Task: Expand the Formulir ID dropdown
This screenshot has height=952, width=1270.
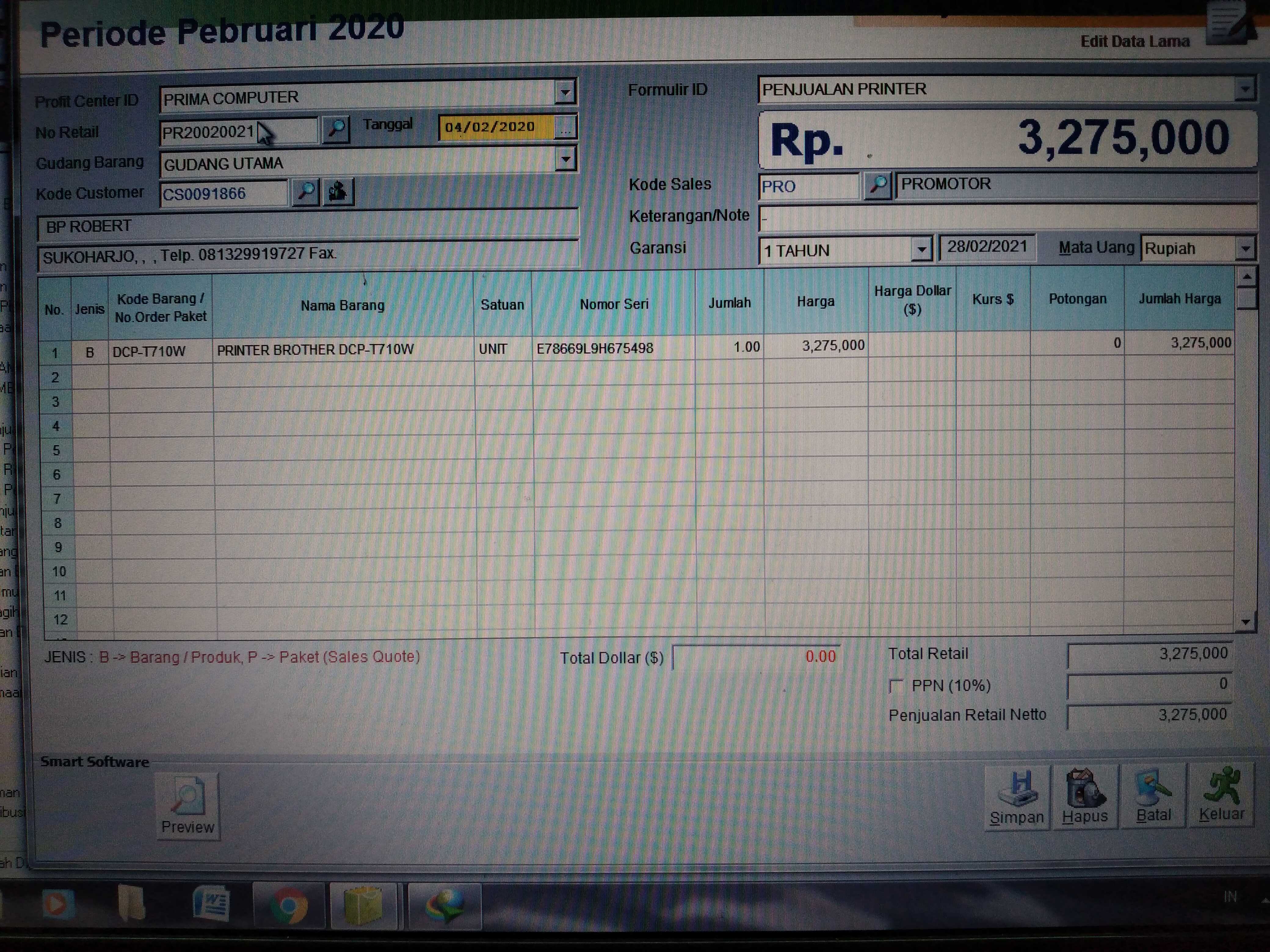Action: click(1245, 89)
